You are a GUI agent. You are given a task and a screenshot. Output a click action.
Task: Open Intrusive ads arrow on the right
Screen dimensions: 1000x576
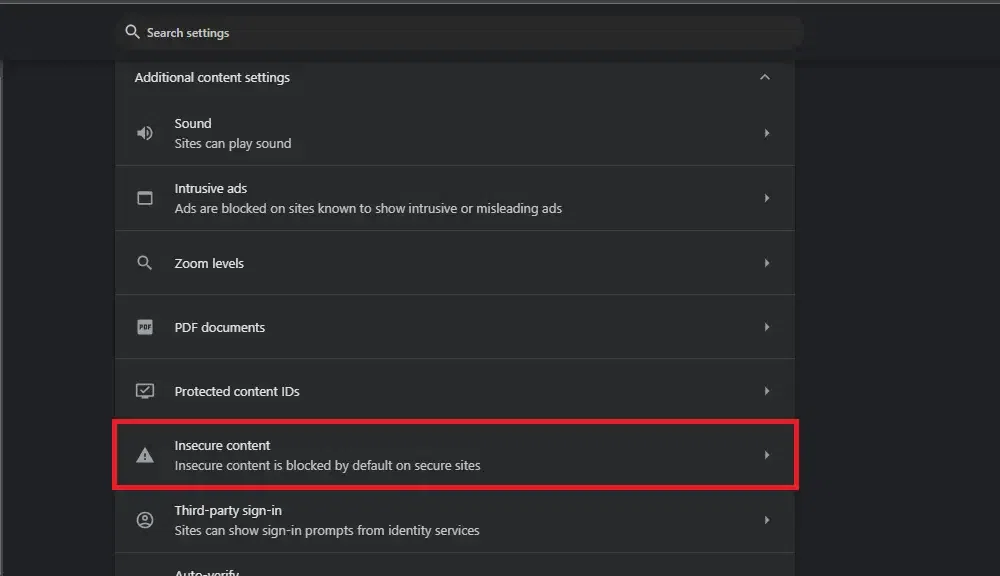tap(767, 198)
